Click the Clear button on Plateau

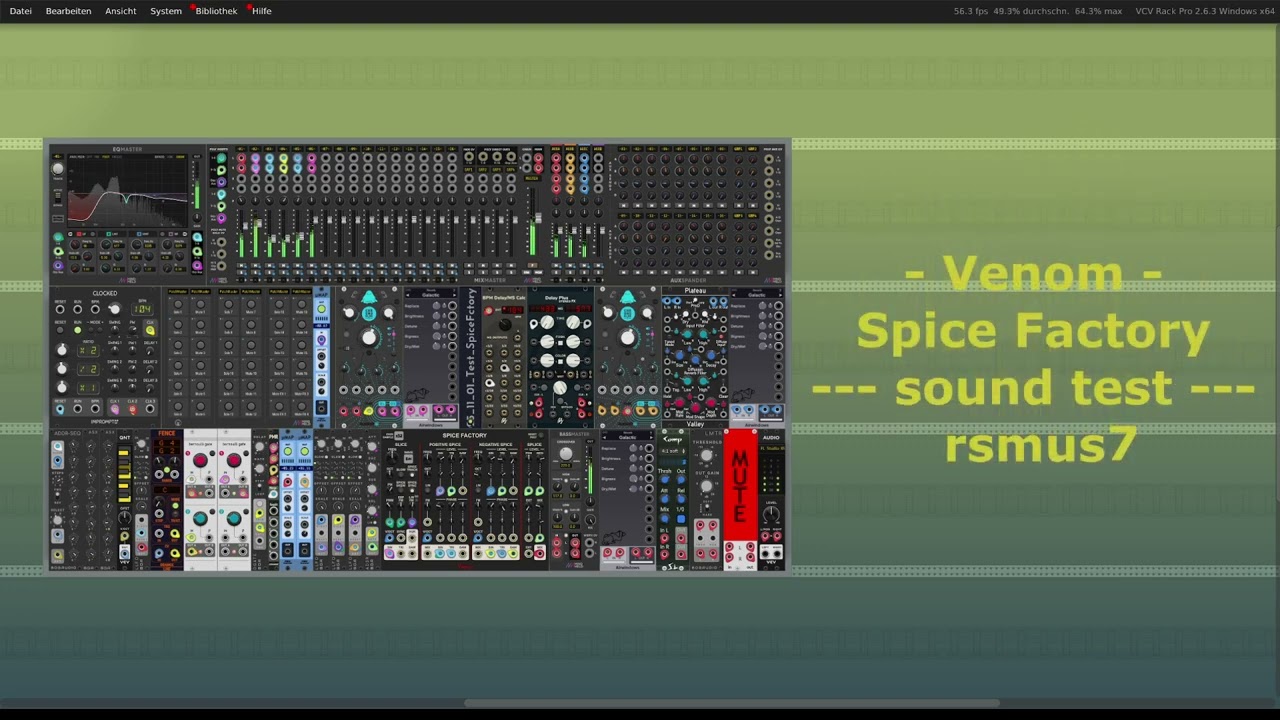pyautogui.click(x=723, y=404)
